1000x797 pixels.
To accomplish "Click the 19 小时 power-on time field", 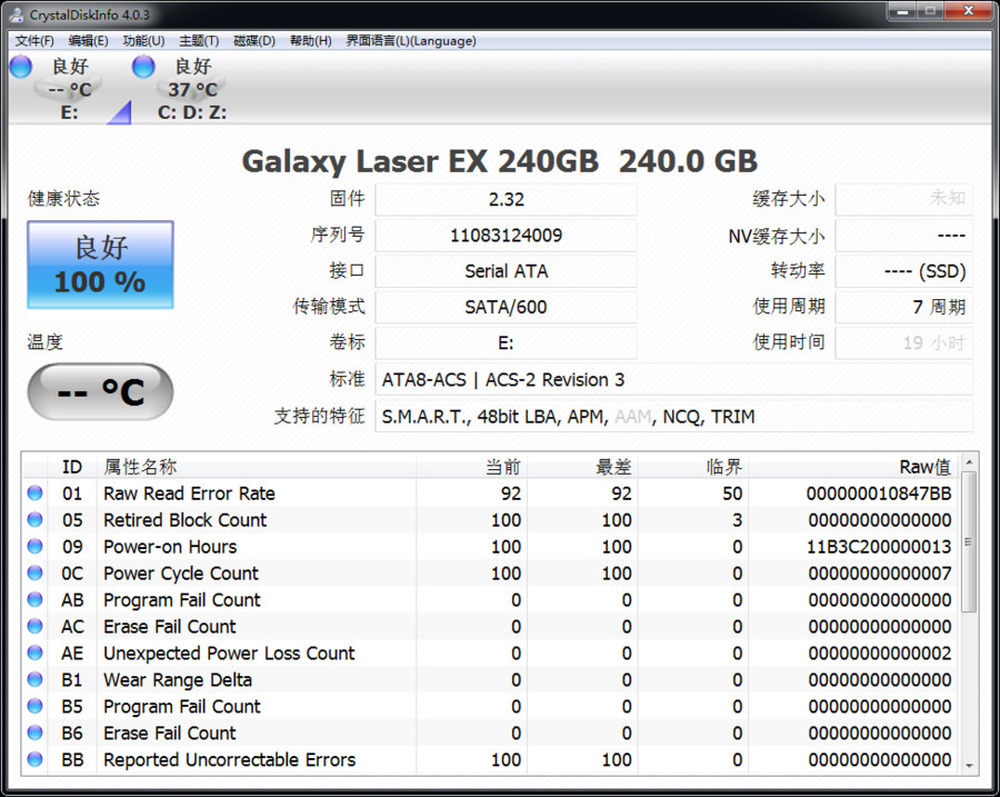I will (904, 344).
